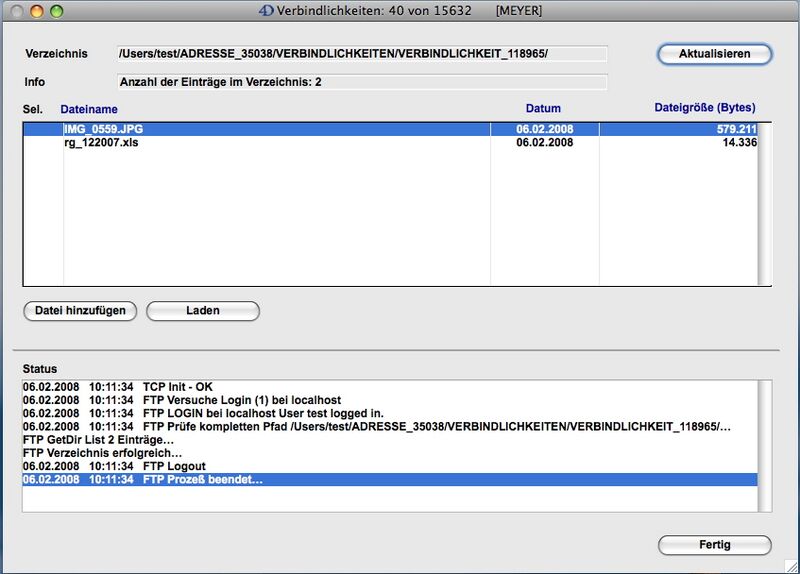The image size is (800, 574).
Task: Close dialog with the Fertig button
Action: pos(714,545)
